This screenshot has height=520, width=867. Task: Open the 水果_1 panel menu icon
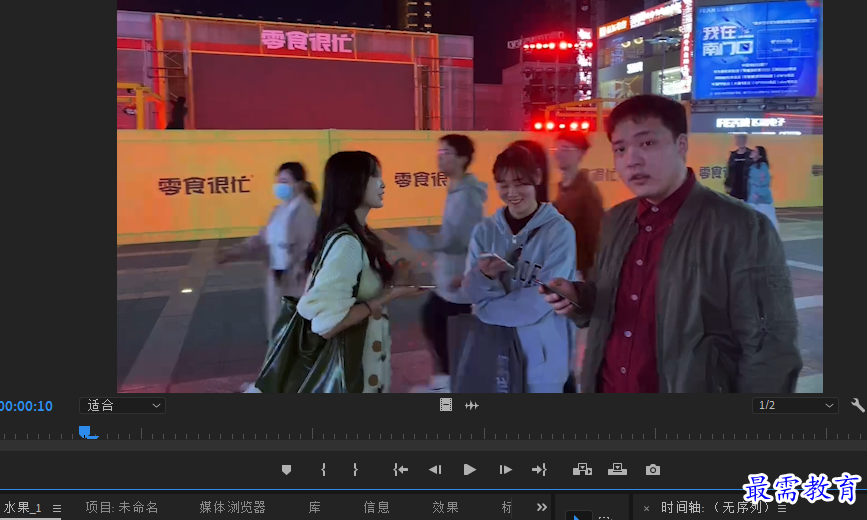(57, 508)
